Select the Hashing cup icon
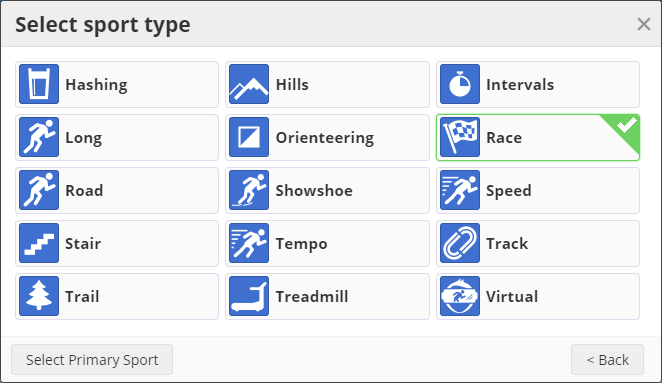Viewport: 662px width, 383px height. [x=39, y=84]
